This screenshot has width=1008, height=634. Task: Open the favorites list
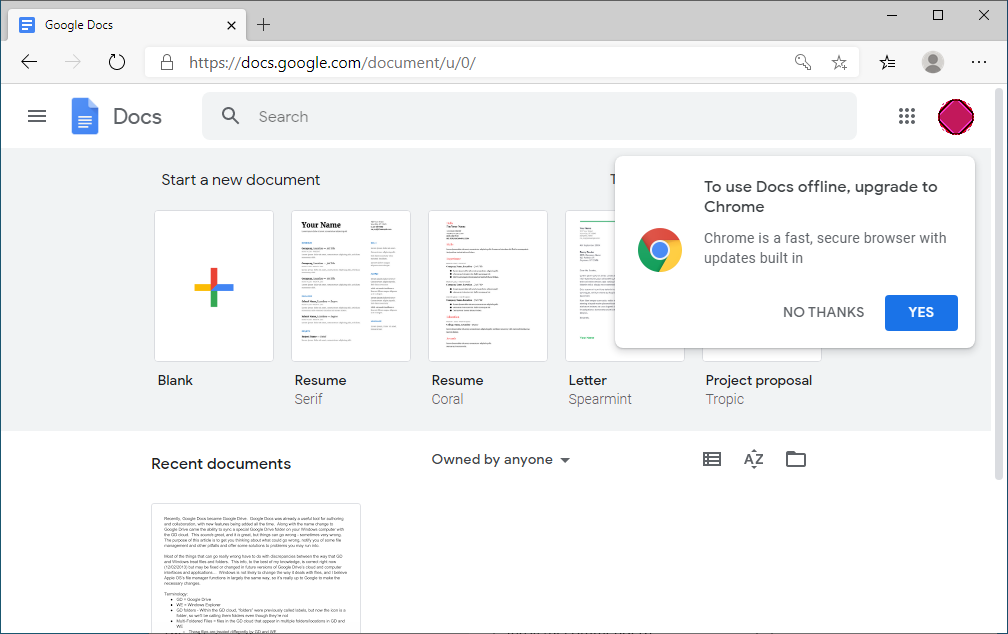tap(887, 62)
